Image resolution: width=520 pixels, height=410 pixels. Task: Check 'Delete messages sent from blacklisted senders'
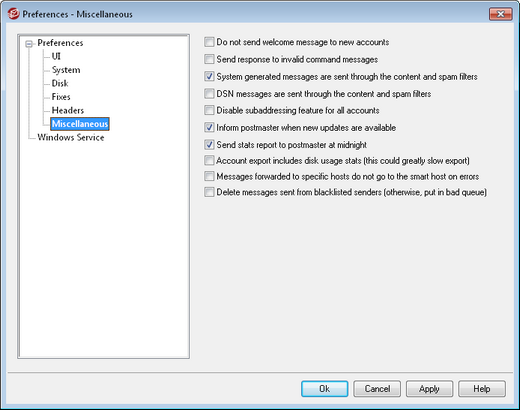coord(209,192)
